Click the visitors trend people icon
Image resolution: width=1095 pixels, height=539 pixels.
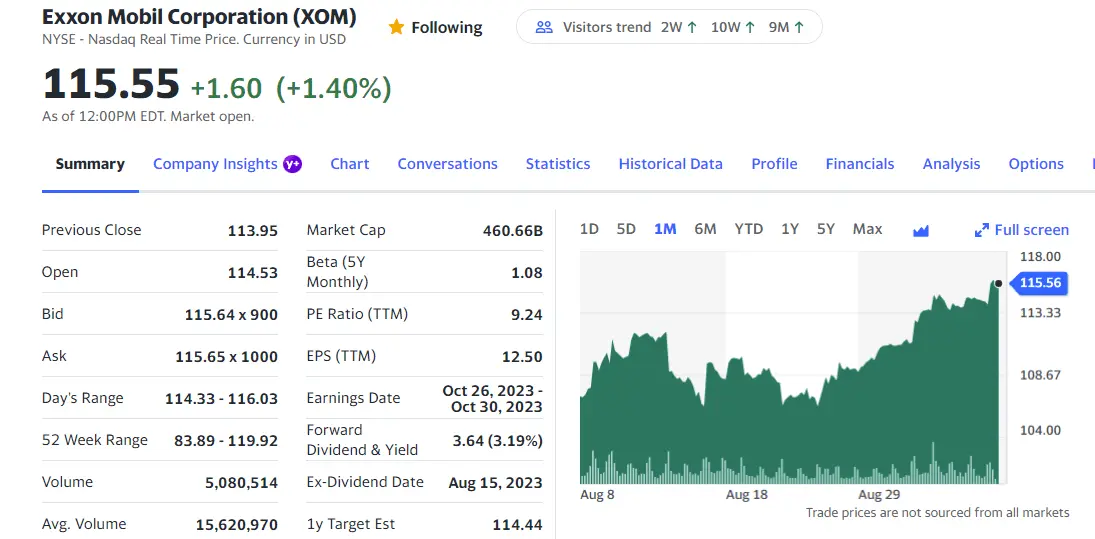544,27
